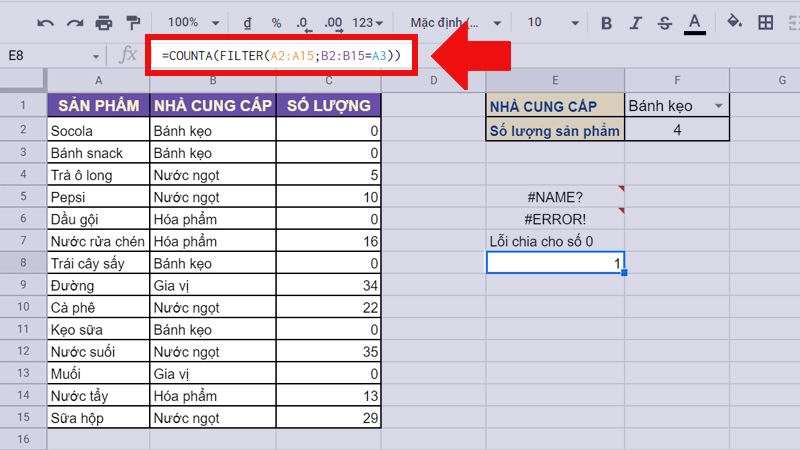Format as percent

(x=276, y=22)
